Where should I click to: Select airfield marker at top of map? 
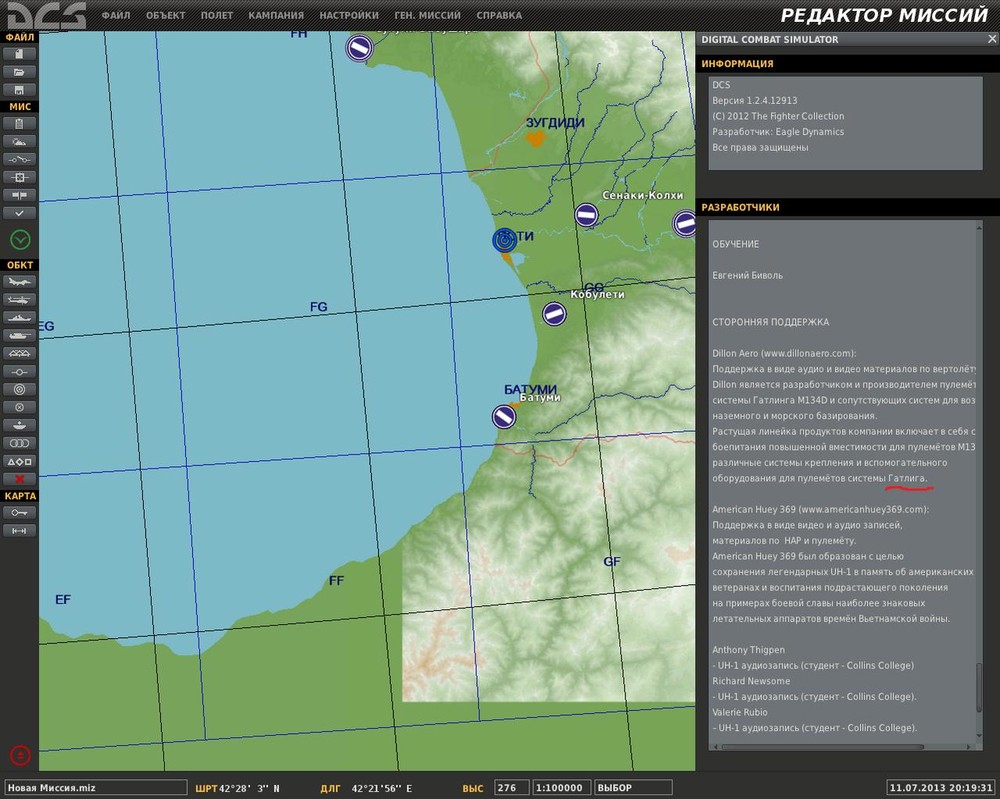(359, 48)
